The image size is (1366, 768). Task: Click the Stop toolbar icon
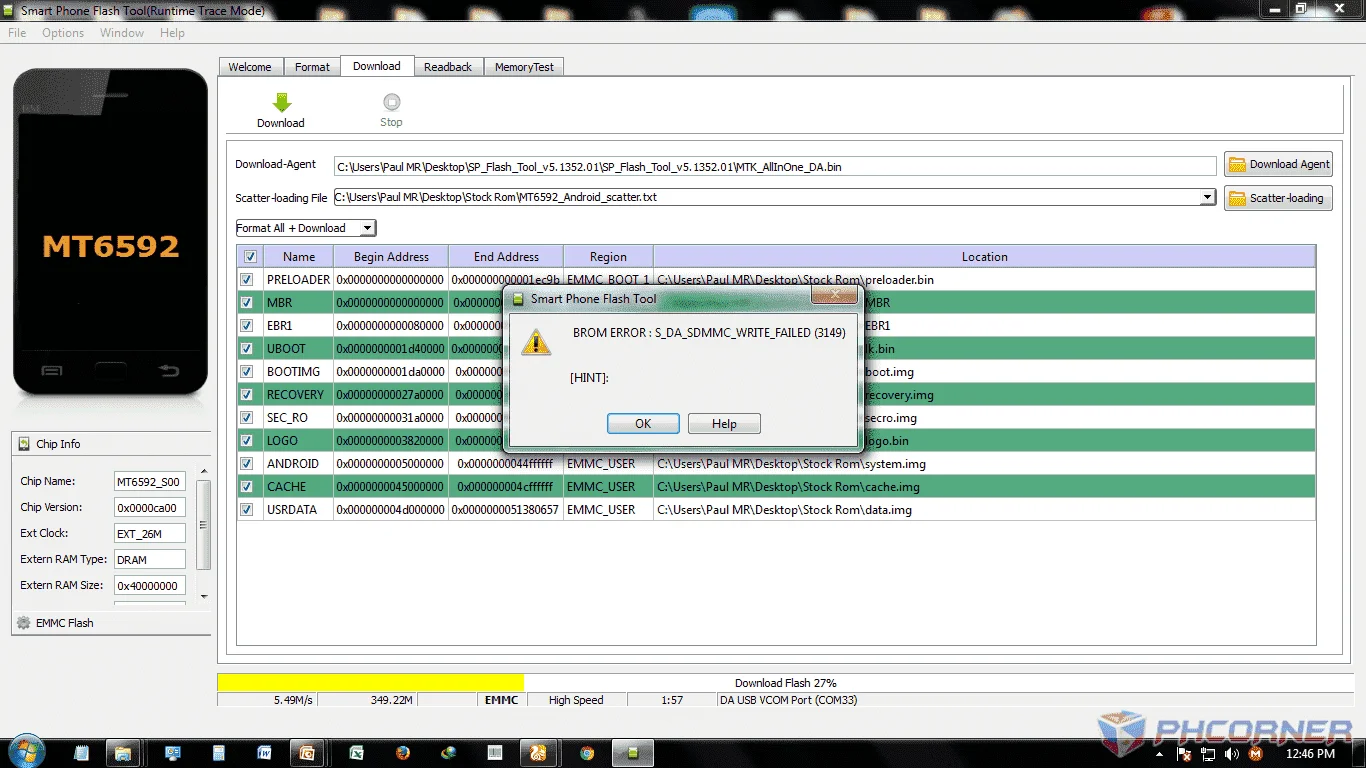click(x=391, y=102)
